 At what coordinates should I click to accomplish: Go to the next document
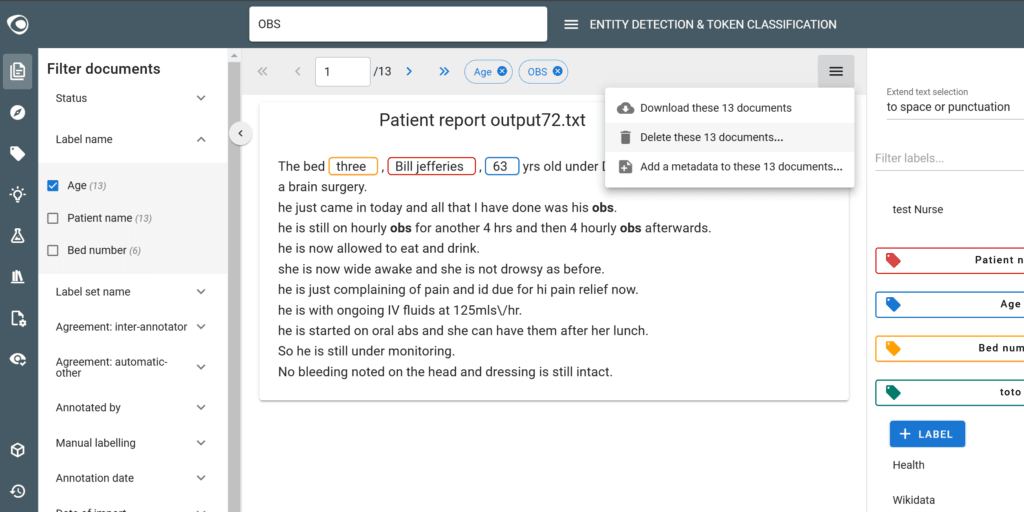tap(409, 72)
